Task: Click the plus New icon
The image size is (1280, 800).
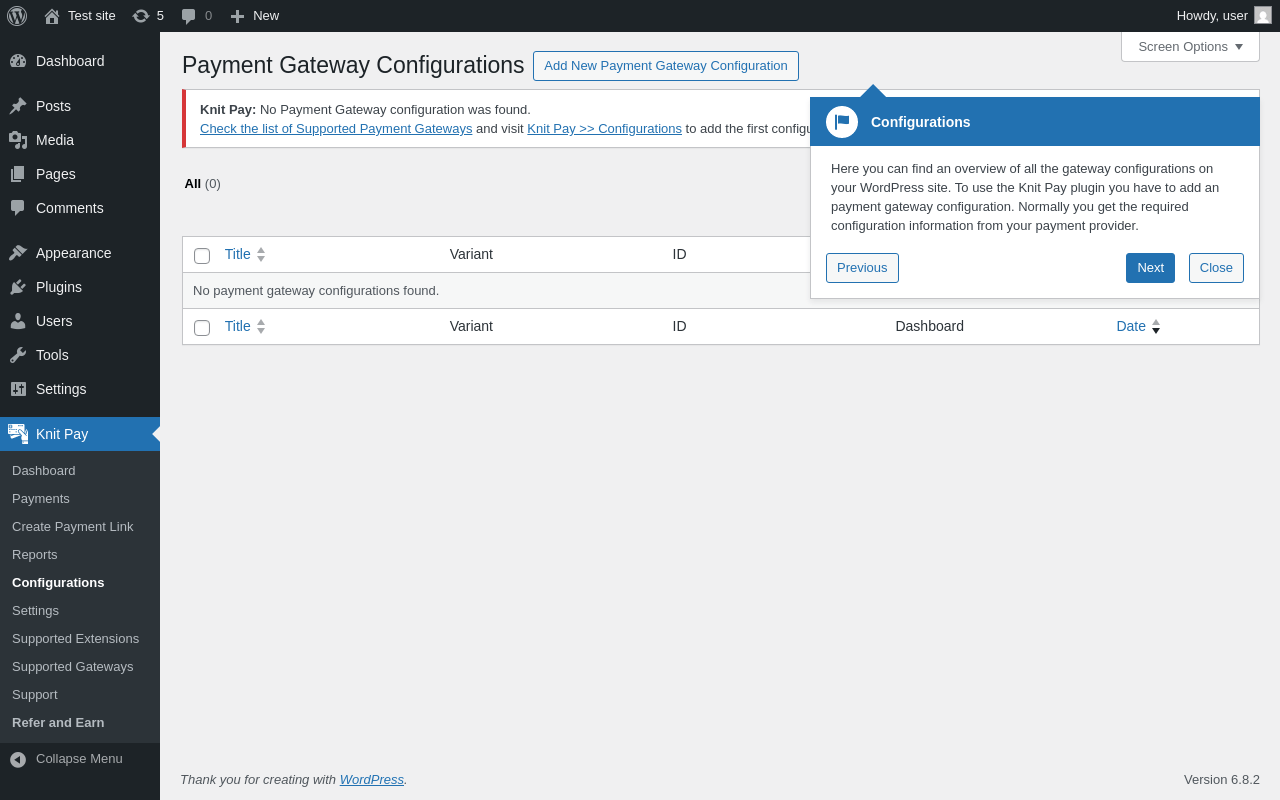Action: [237, 16]
